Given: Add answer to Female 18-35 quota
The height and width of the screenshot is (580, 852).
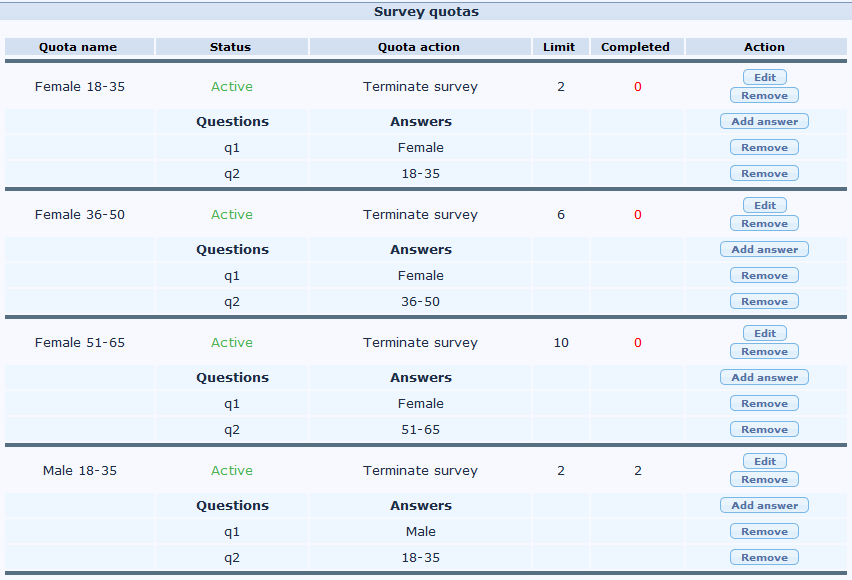Looking at the screenshot, I should tap(764, 122).
